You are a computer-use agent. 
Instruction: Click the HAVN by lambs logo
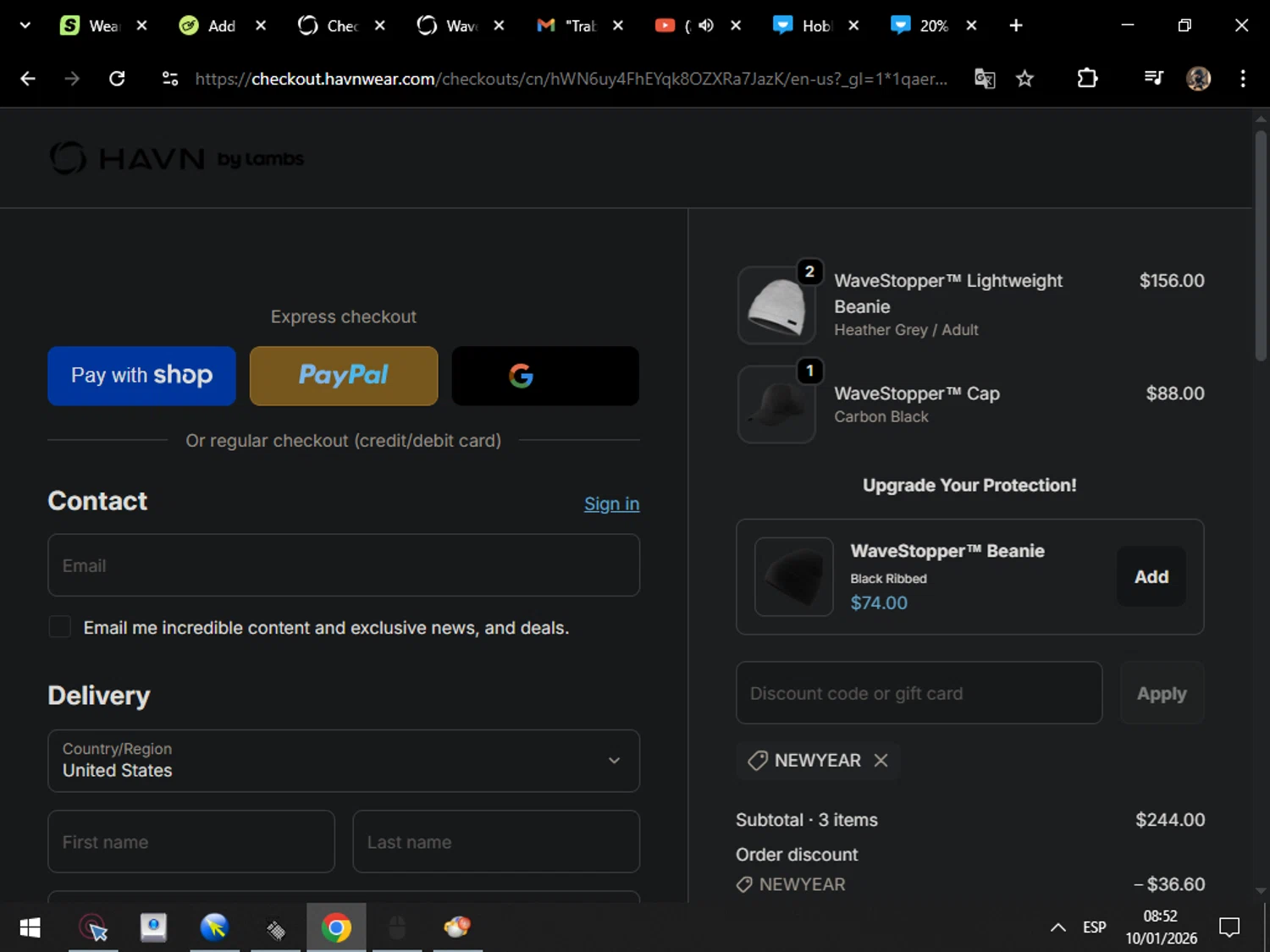tap(176, 158)
